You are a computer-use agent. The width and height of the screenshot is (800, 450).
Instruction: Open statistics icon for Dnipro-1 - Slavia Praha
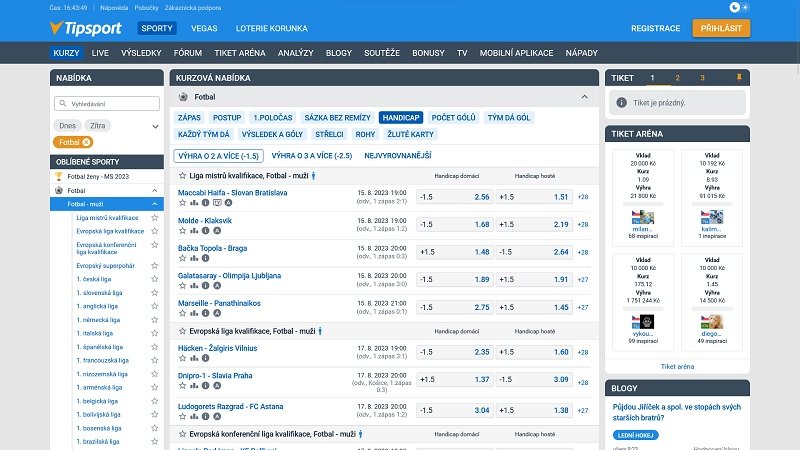pos(194,386)
